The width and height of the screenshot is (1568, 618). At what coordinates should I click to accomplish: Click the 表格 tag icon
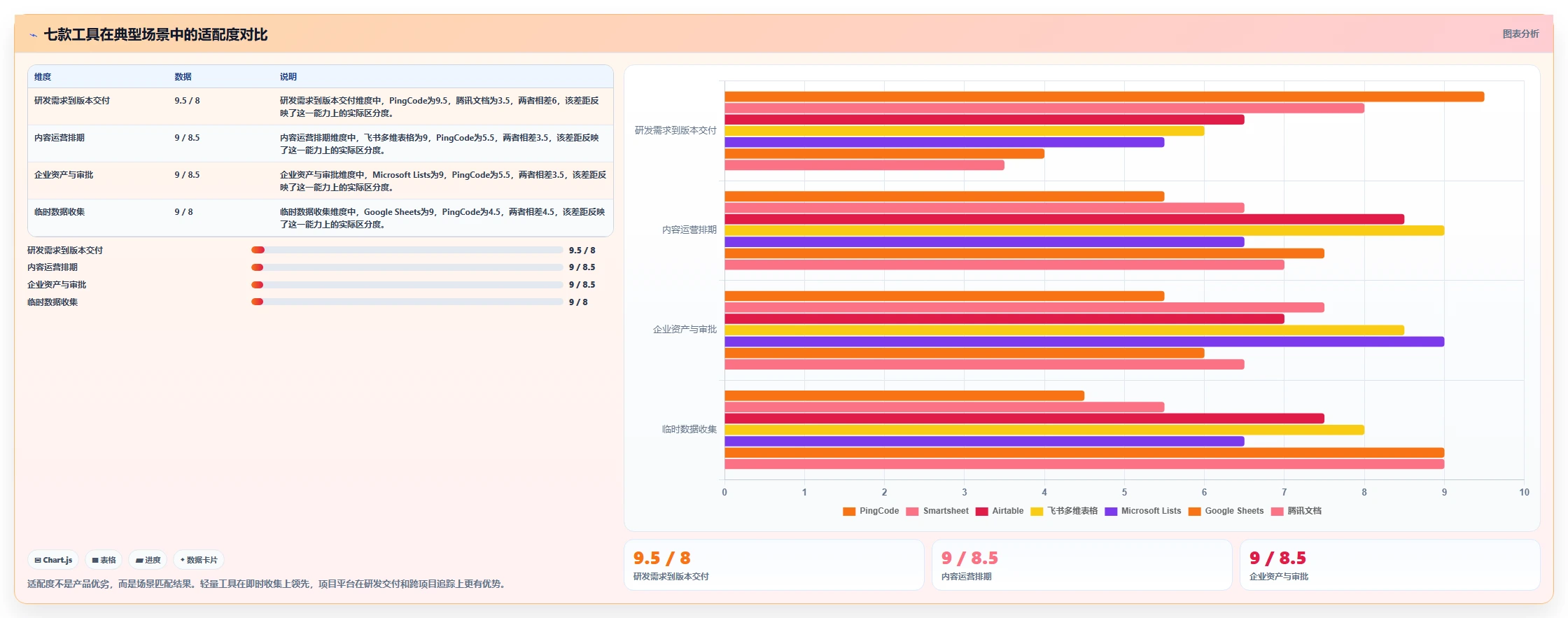click(x=95, y=561)
